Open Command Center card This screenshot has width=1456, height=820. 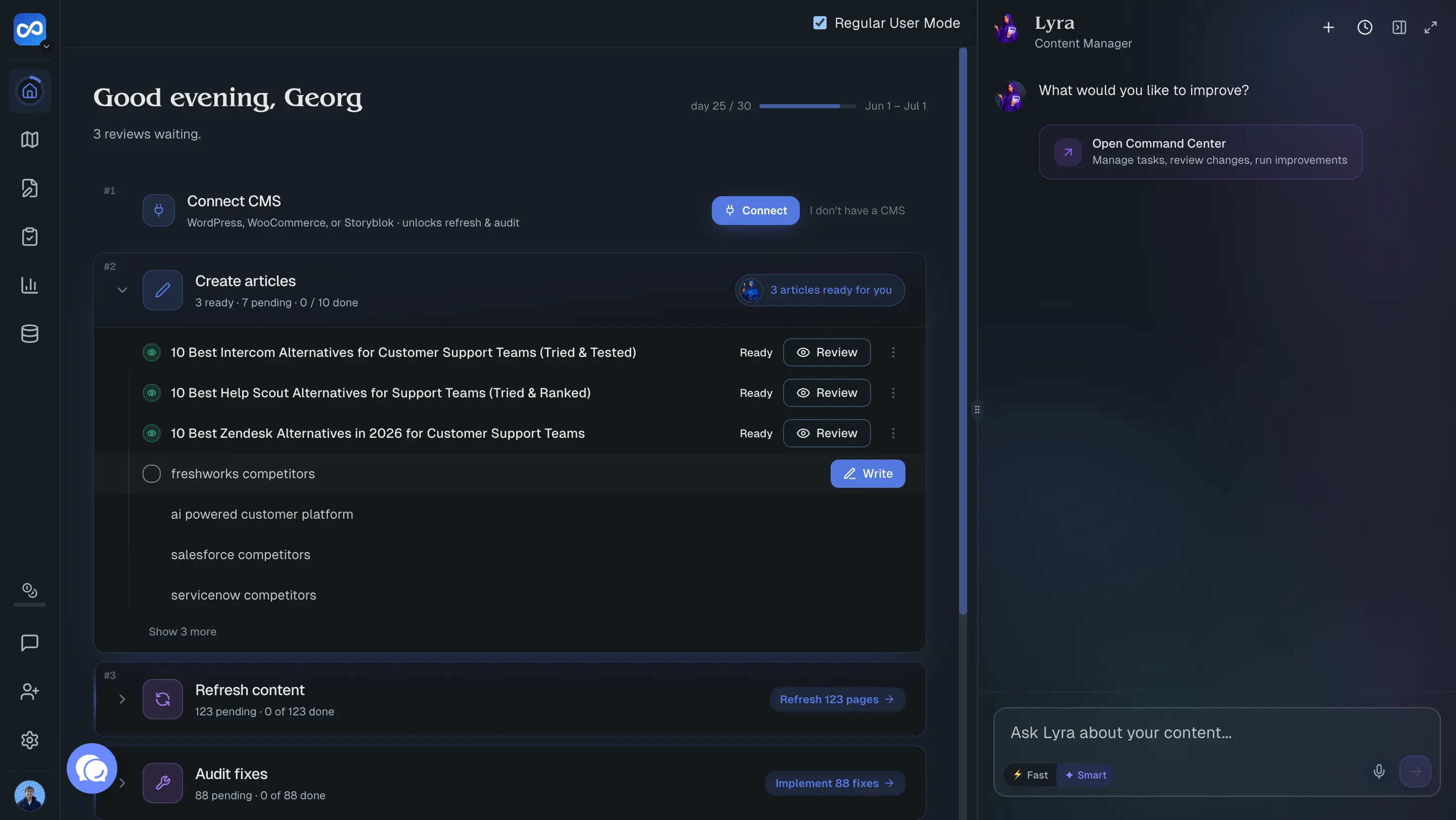(x=1200, y=152)
